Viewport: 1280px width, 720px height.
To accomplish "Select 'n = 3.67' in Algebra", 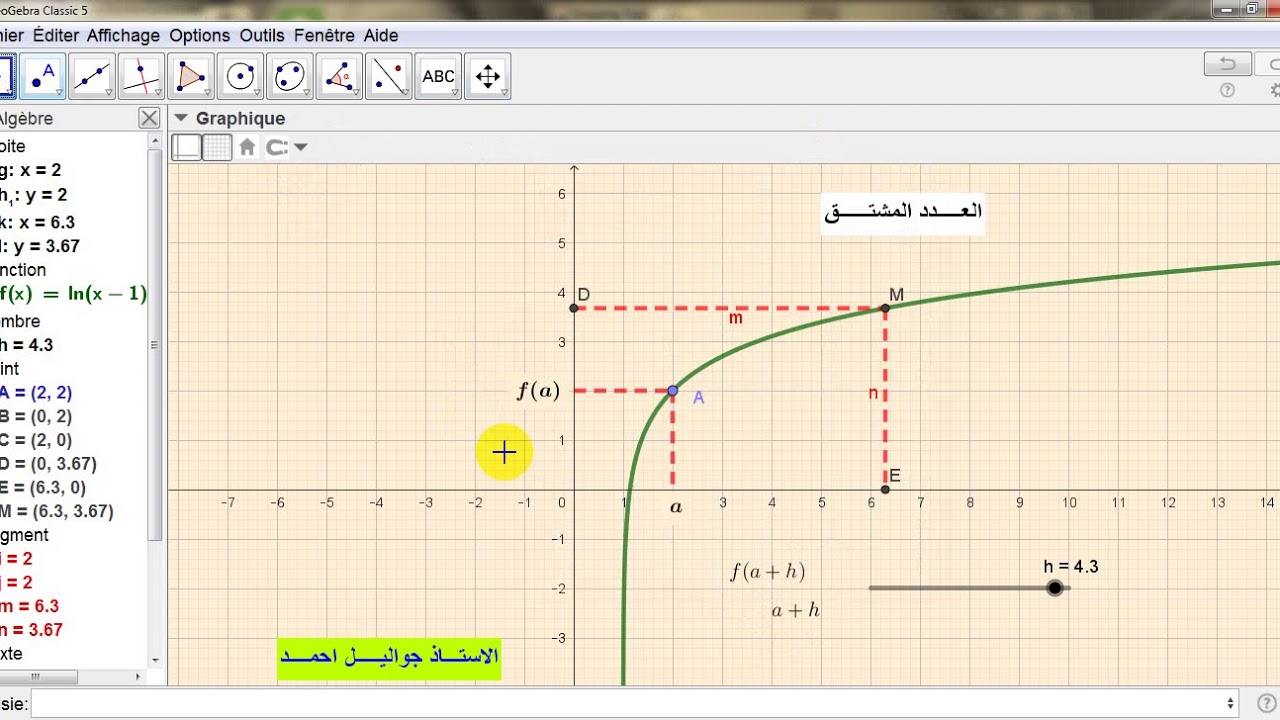I will pos(33,630).
